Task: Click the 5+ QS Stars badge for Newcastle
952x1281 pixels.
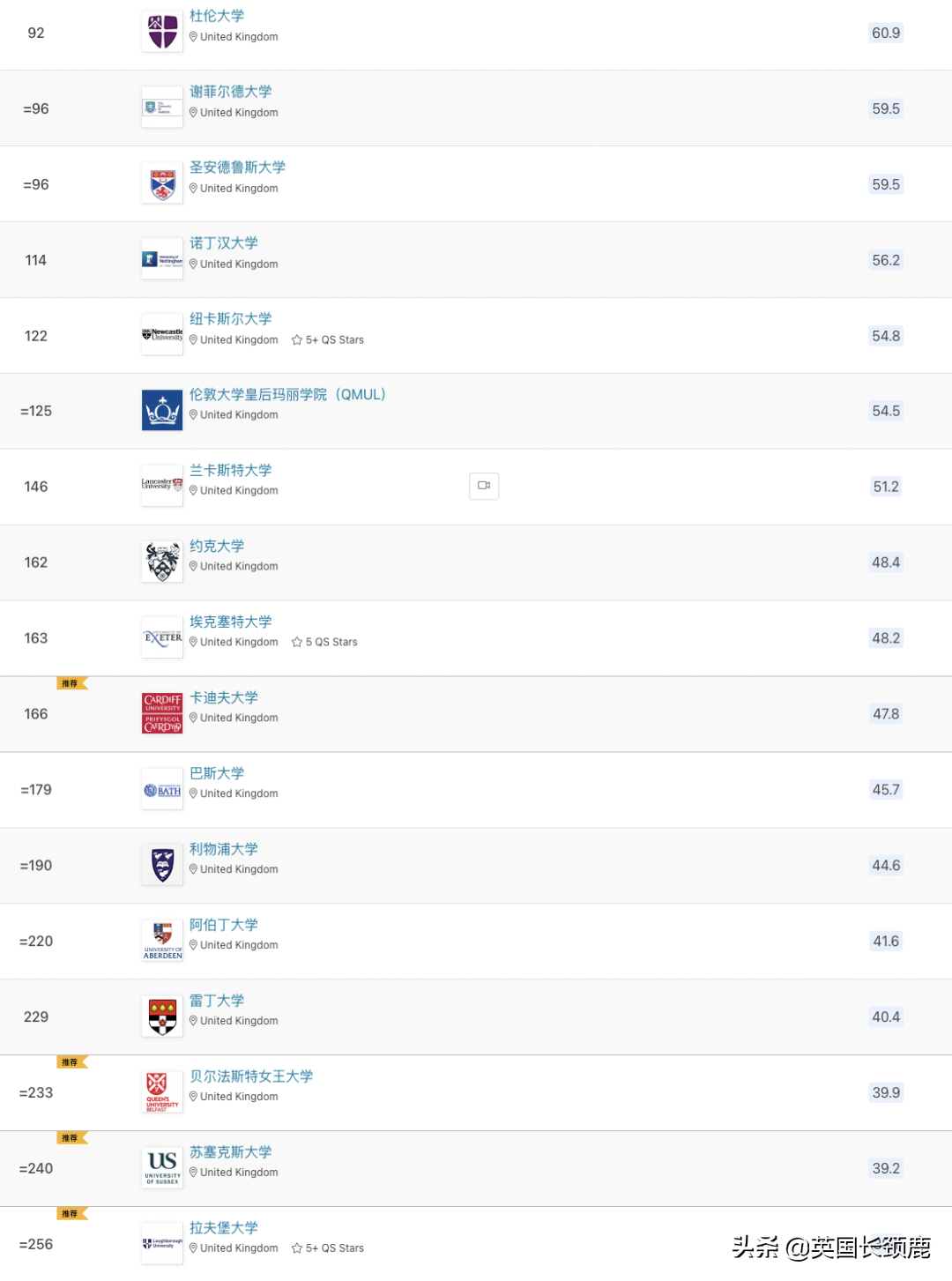Action: click(x=328, y=340)
